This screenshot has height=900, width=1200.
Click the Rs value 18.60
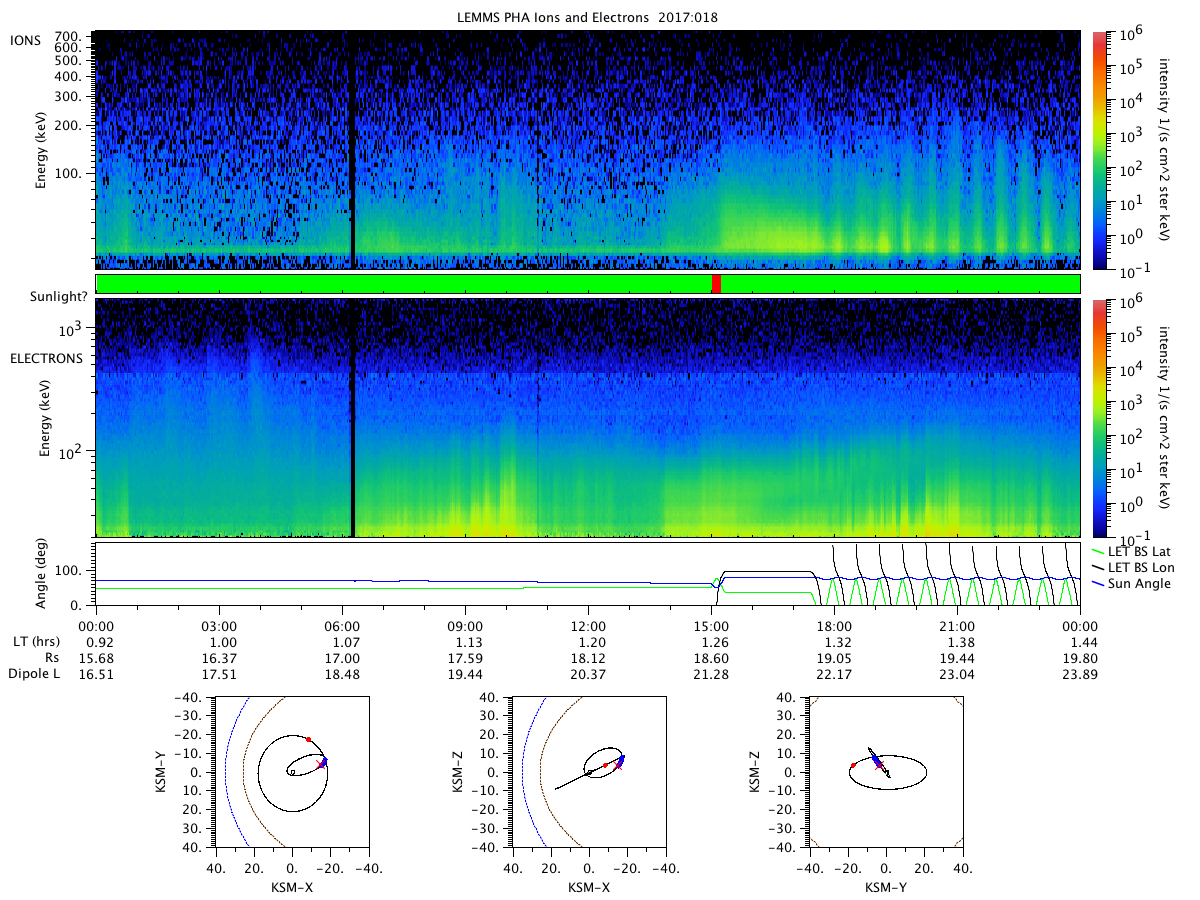(x=711, y=658)
